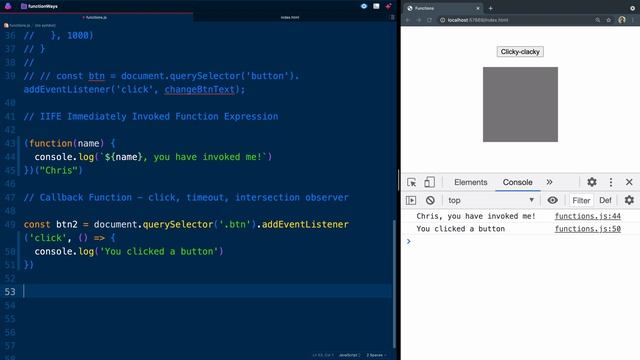Click the 'You clicked a button' log
The width and height of the screenshot is (640, 360).
pos(460,229)
